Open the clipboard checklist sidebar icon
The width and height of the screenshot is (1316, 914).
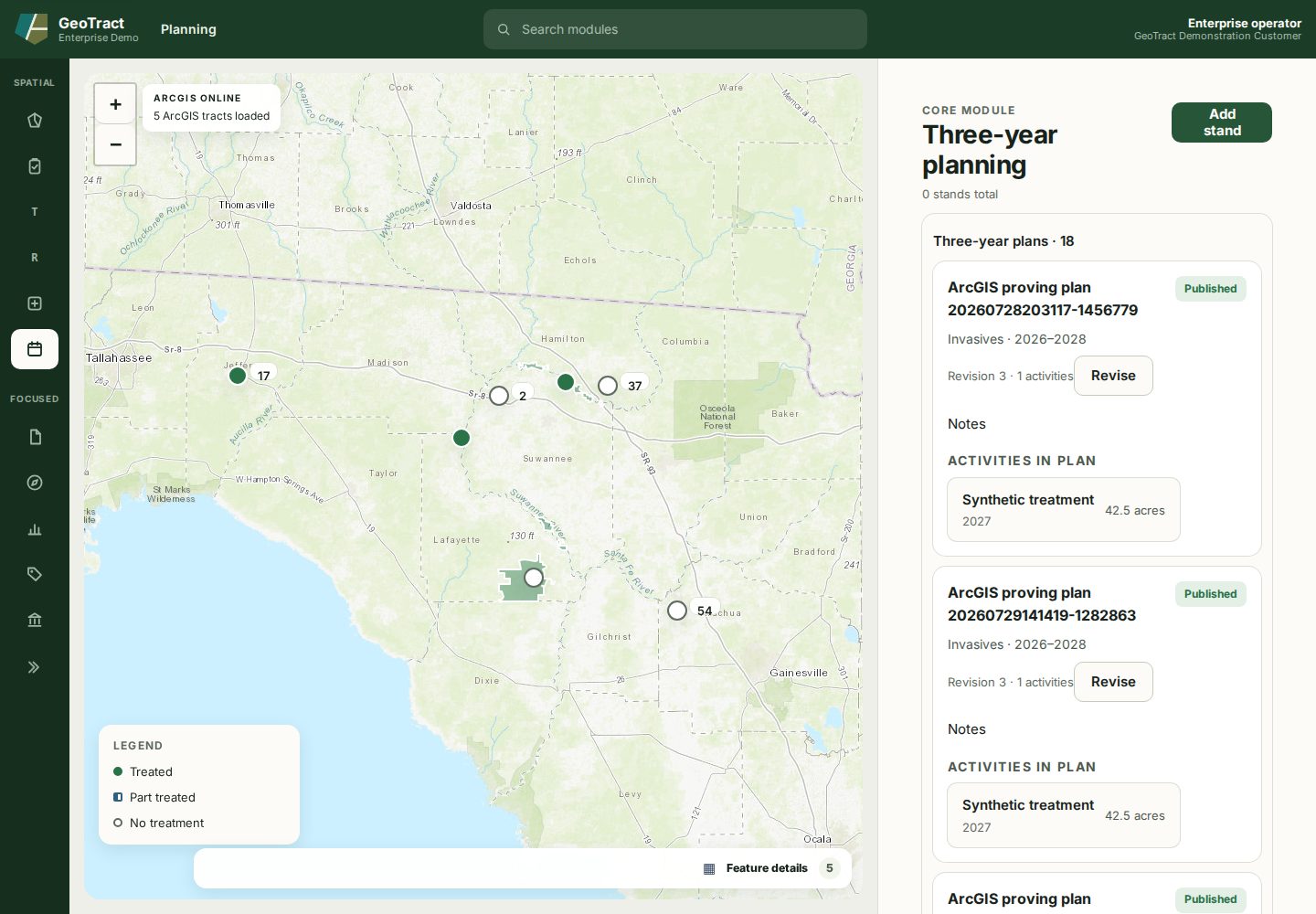click(x=35, y=166)
